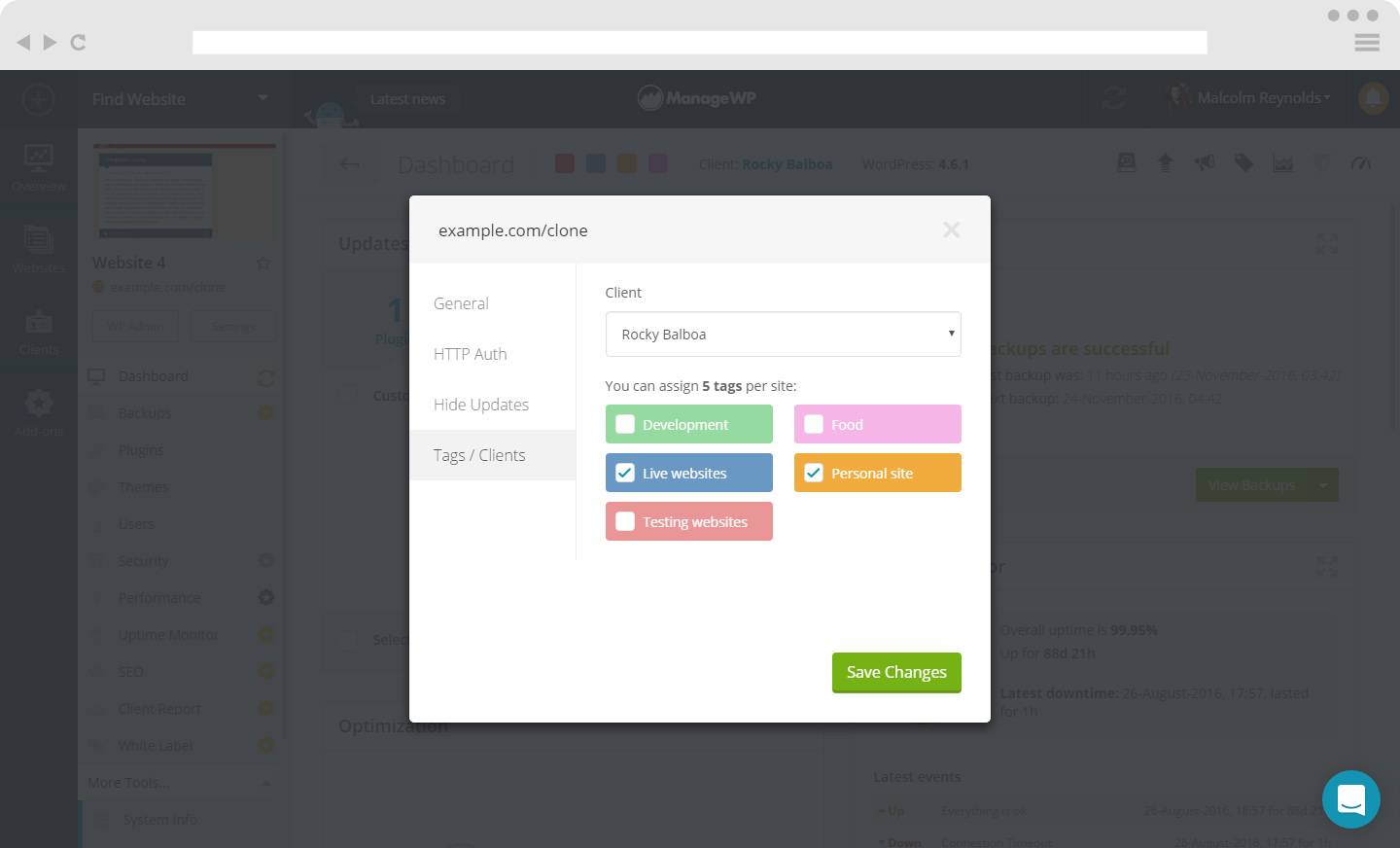Click the Save Changes button
1400x848 pixels.
pyautogui.click(x=896, y=672)
